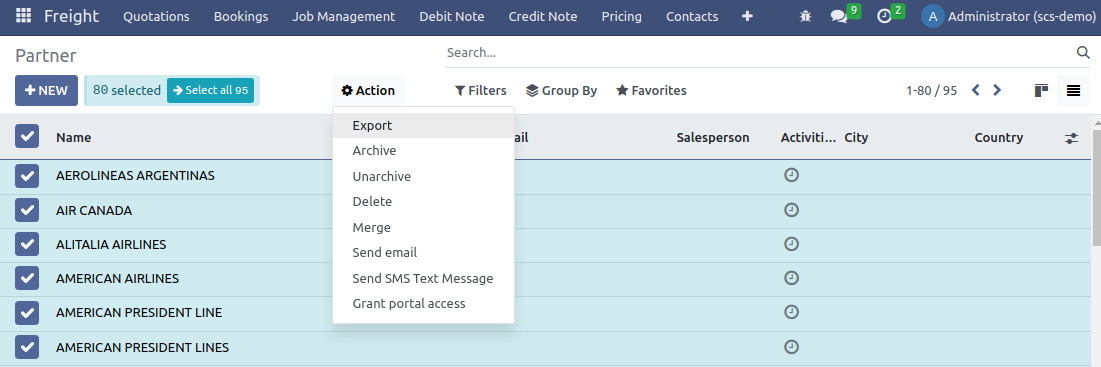1101x367 pixels.
Task: Uncheck AMERICAN PRESIDENT LINES row checkbox
Action: pyautogui.click(x=27, y=347)
